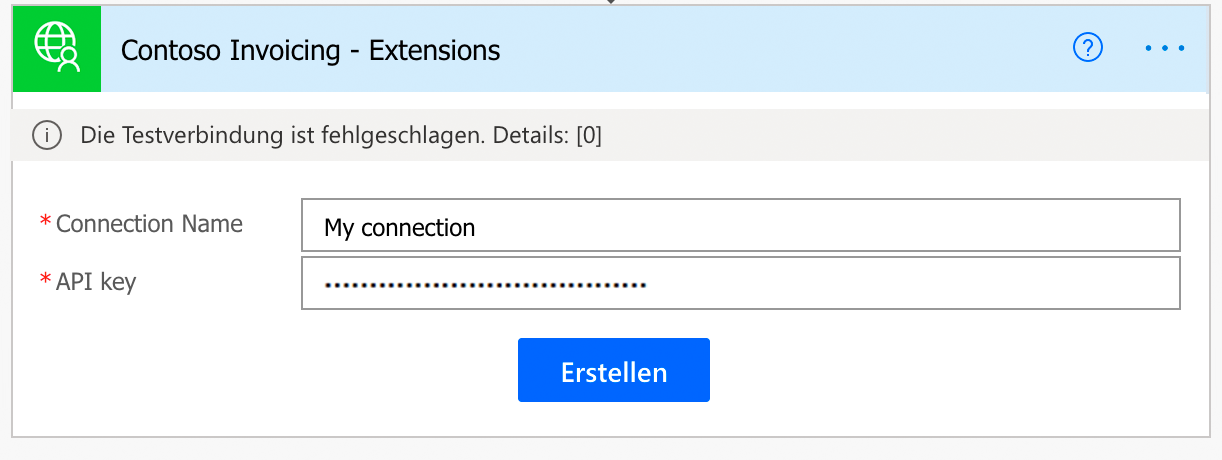Screen dimensions: 1222x460
Task: Open help via the question mark icon
Action: pyautogui.click(x=1087, y=47)
